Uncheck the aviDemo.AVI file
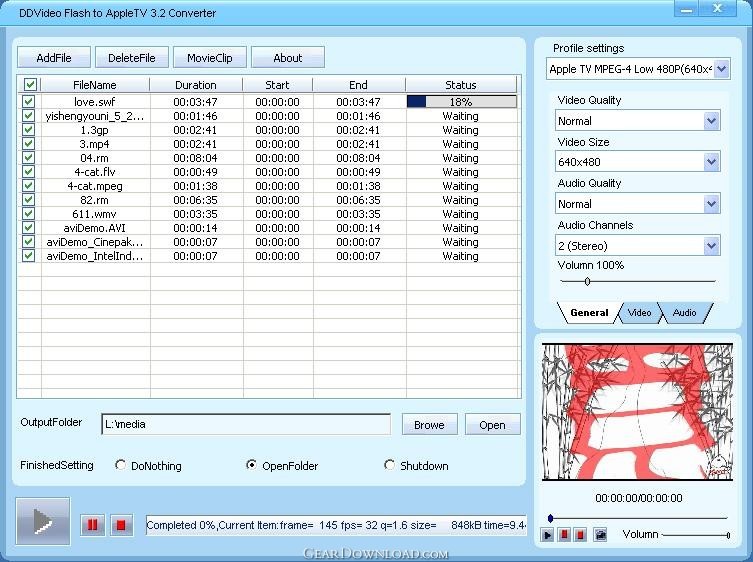This screenshot has height=562, width=753. (28, 227)
